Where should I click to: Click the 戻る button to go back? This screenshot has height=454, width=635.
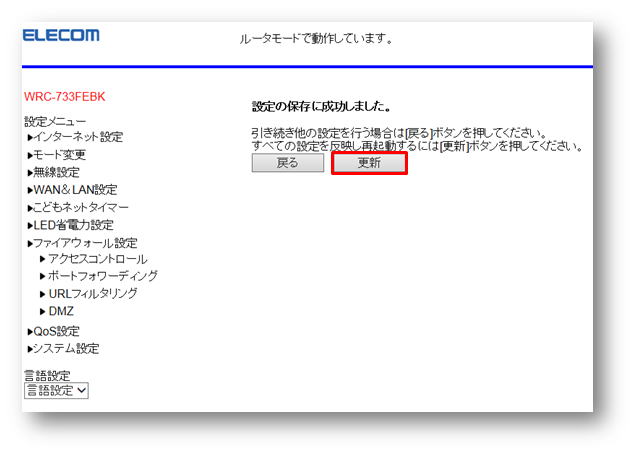coord(288,163)
